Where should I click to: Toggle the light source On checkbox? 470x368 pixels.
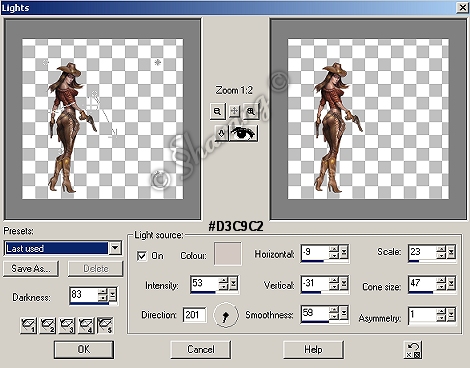(142, 256)
